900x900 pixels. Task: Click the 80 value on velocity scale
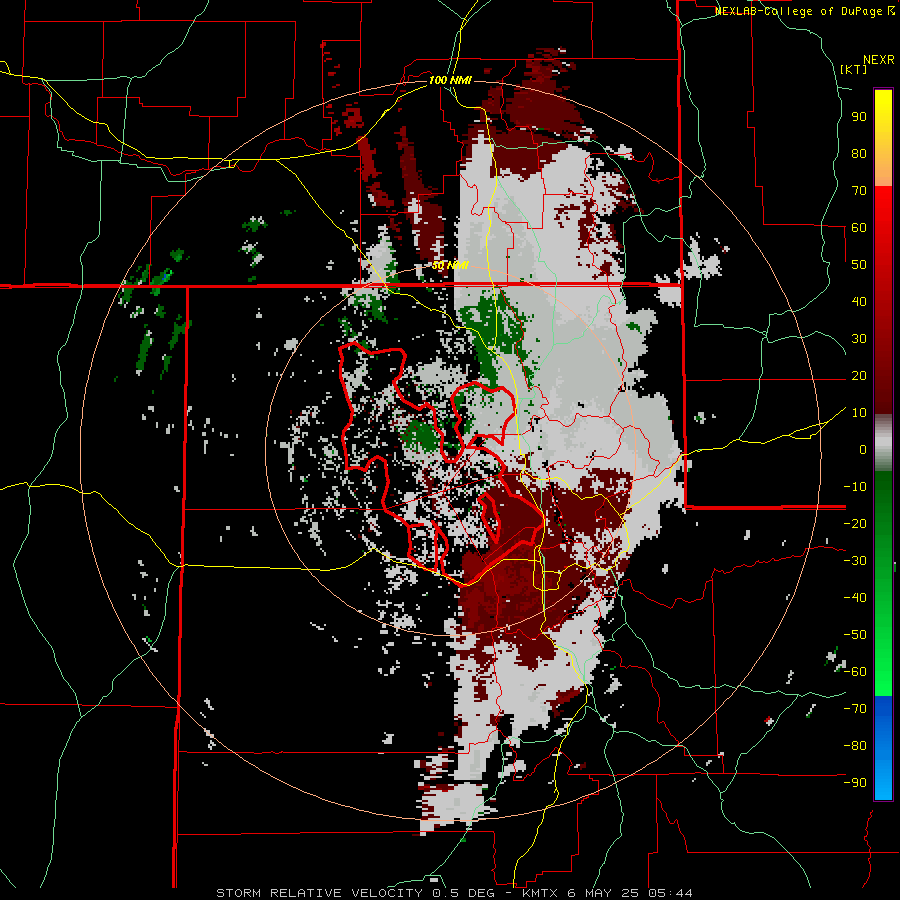pos(859,154)
